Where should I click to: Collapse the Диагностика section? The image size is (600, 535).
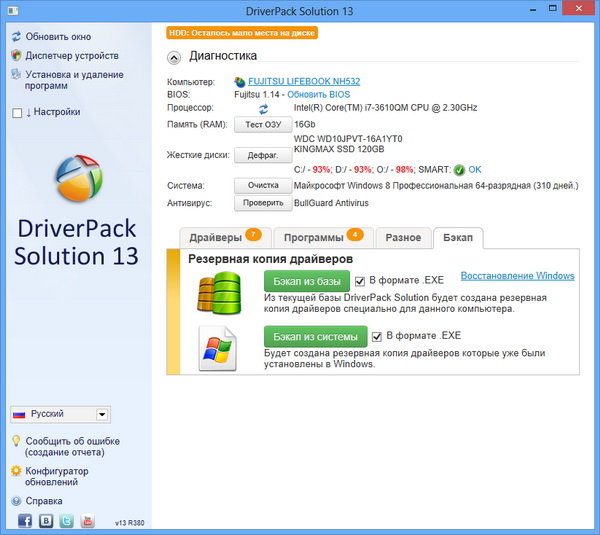[x=175, y=57]
